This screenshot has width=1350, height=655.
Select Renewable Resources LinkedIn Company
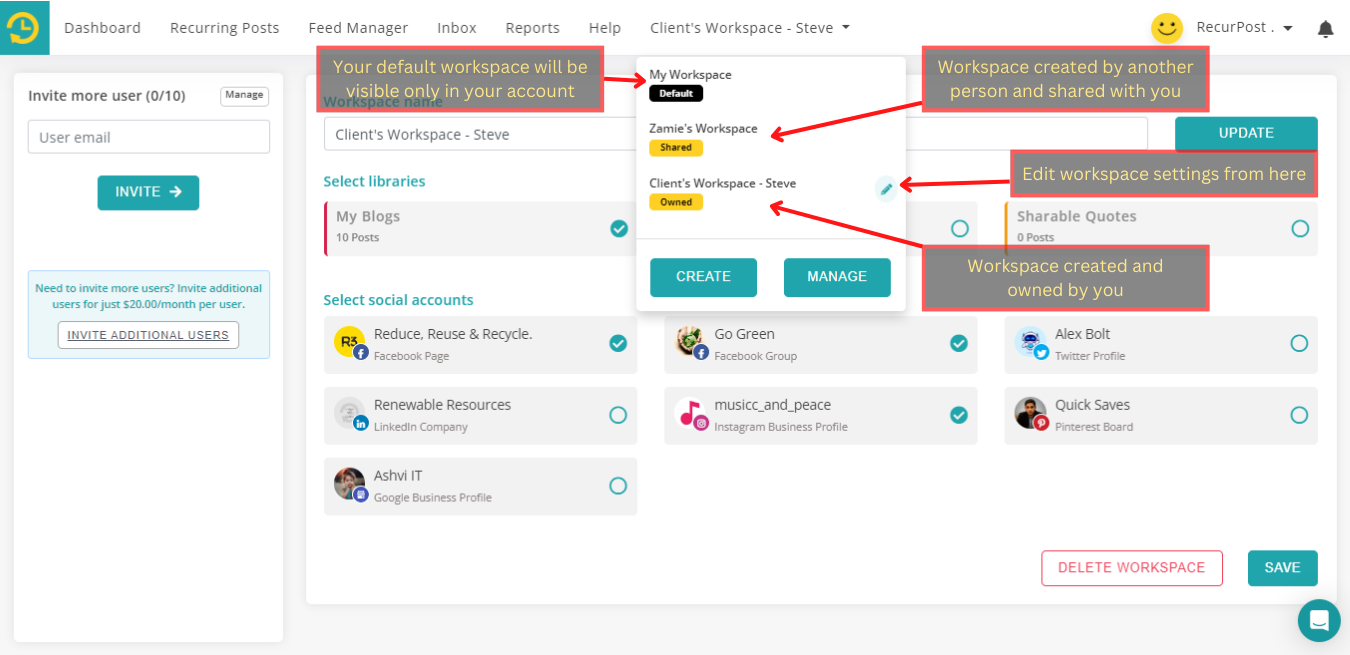pos(618,414)
